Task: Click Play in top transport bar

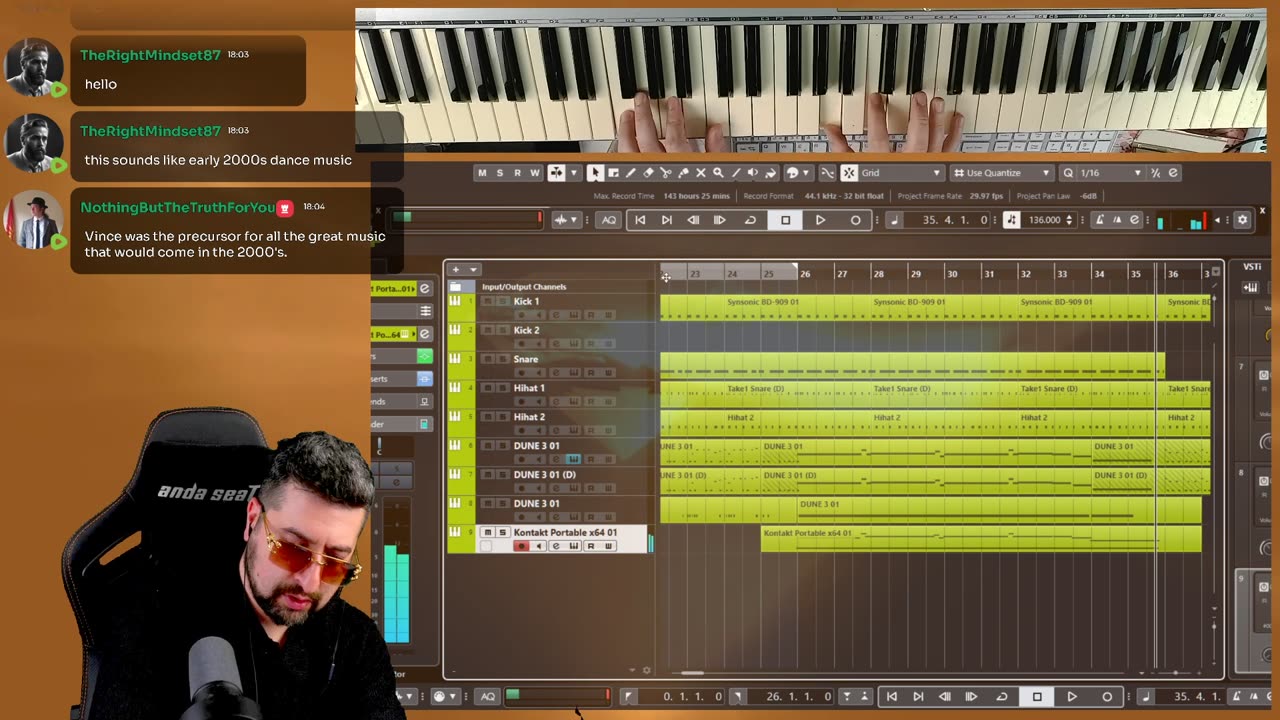Action: coord(820,220)
